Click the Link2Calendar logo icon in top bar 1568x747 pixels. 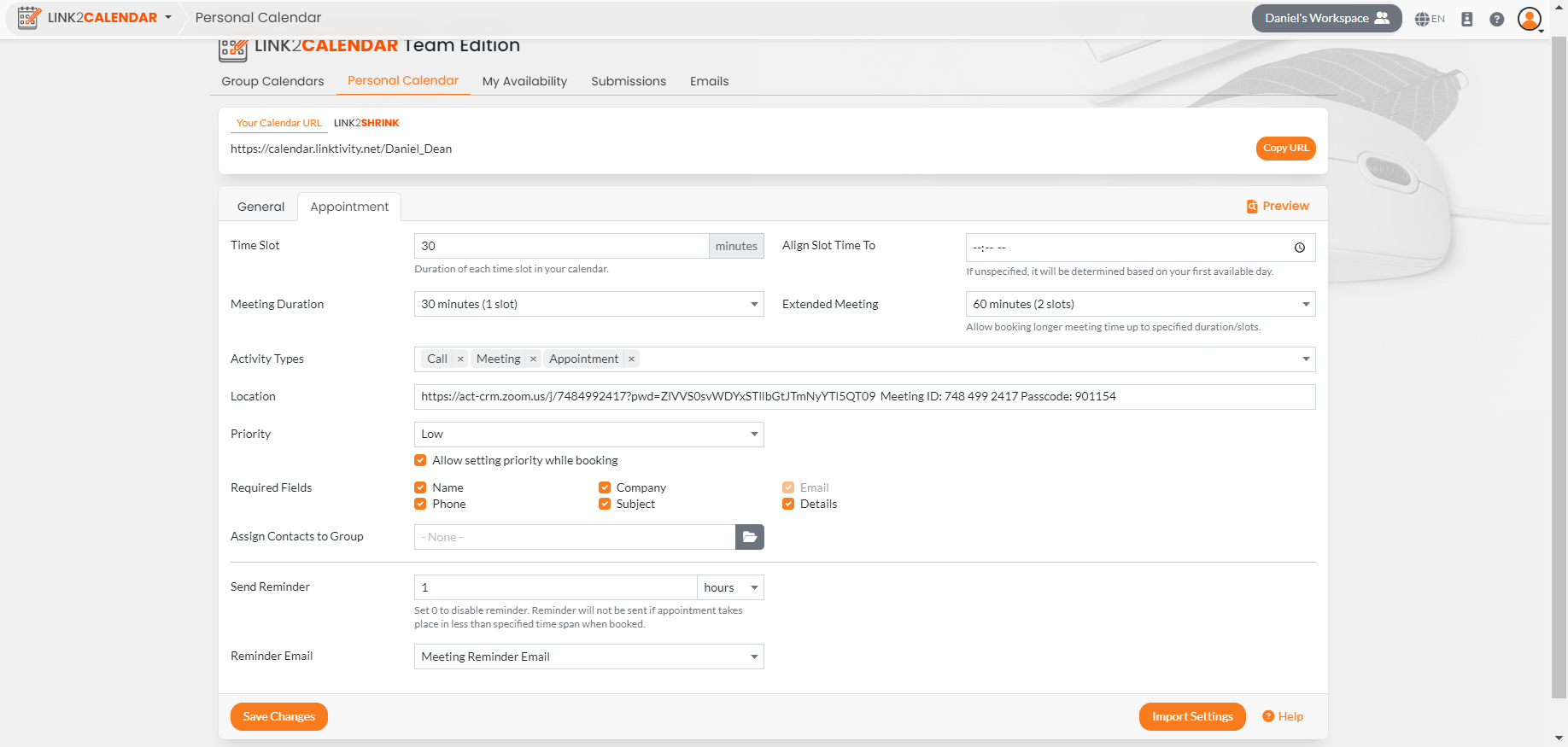point(29,18)
